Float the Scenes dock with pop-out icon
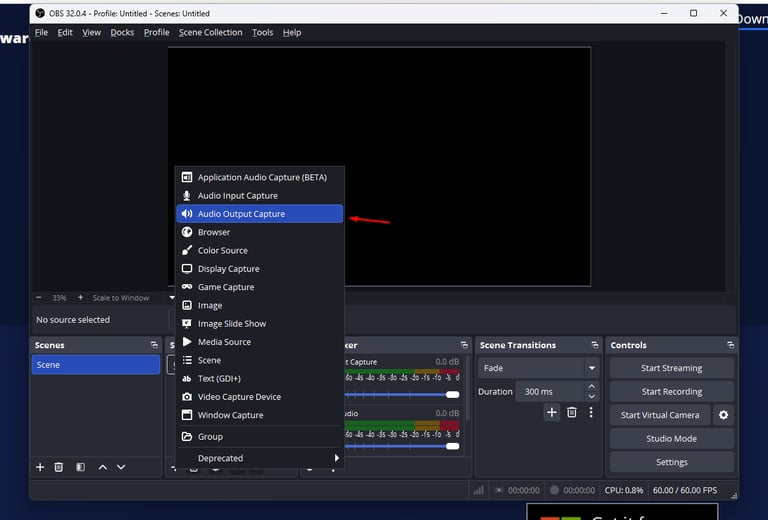Viewport: 768px width, 520px height. 154,345
